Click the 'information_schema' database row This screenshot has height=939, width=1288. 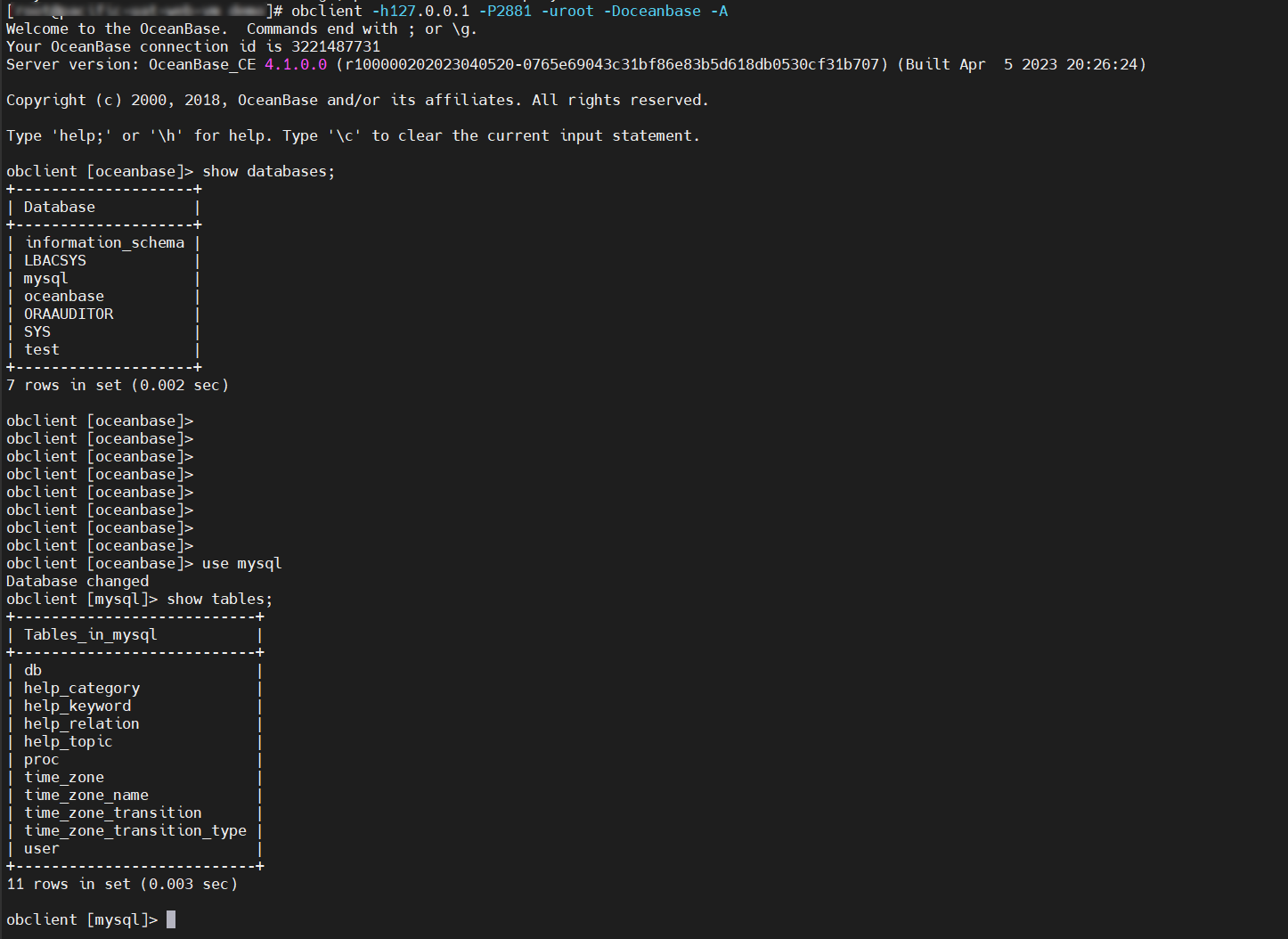coord(104,242)
